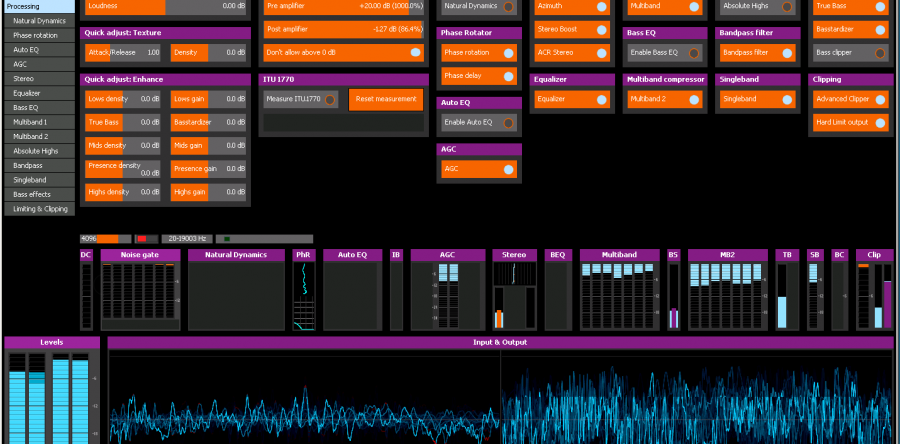This screenshot has height=444, width=900.
Task: Click the Levels meter panel
Action: pos(52,390)
